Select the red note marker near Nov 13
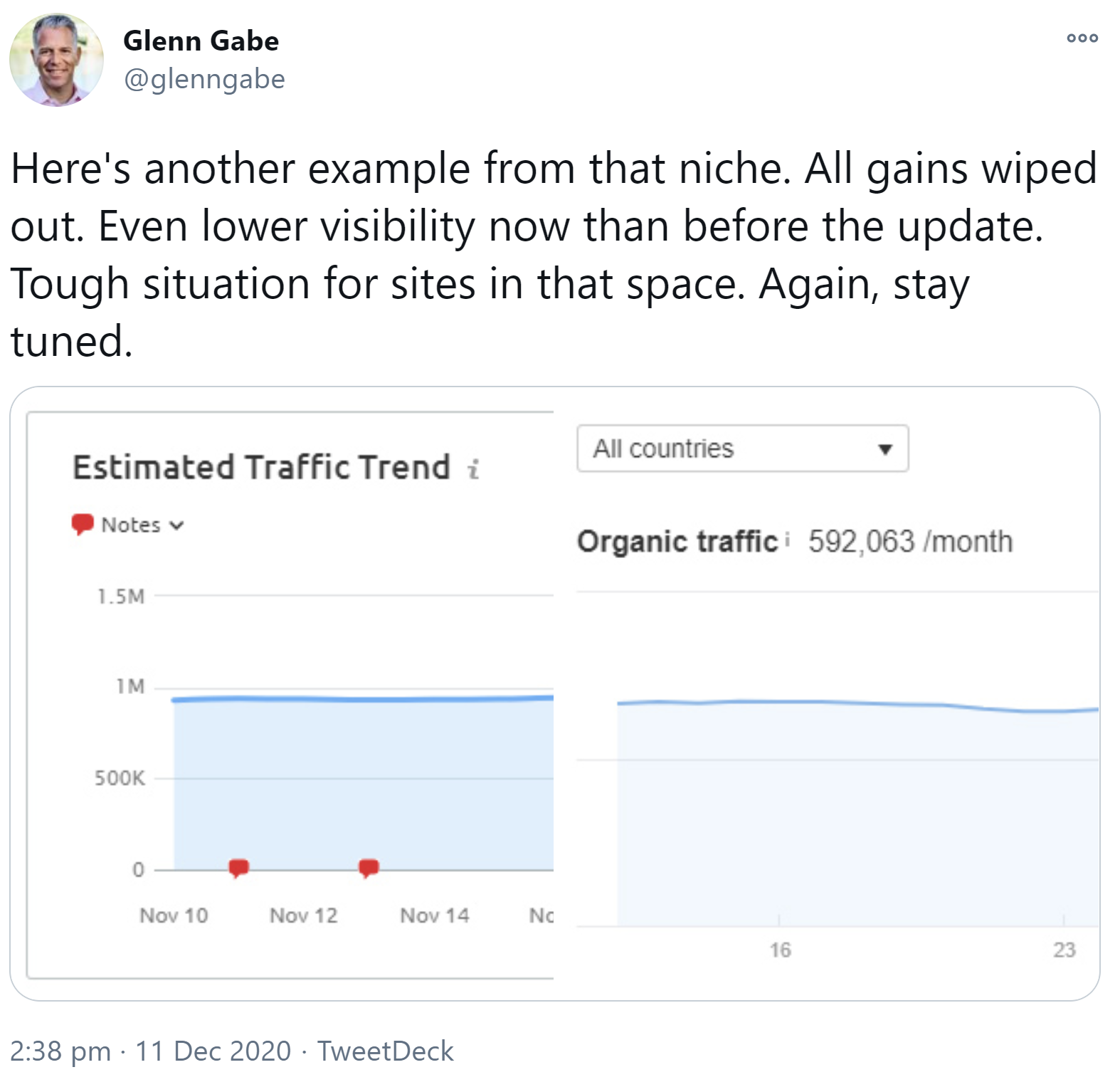Image resolution: width=1120 pixels, height=1082 pixels. [x=369, y=868]
